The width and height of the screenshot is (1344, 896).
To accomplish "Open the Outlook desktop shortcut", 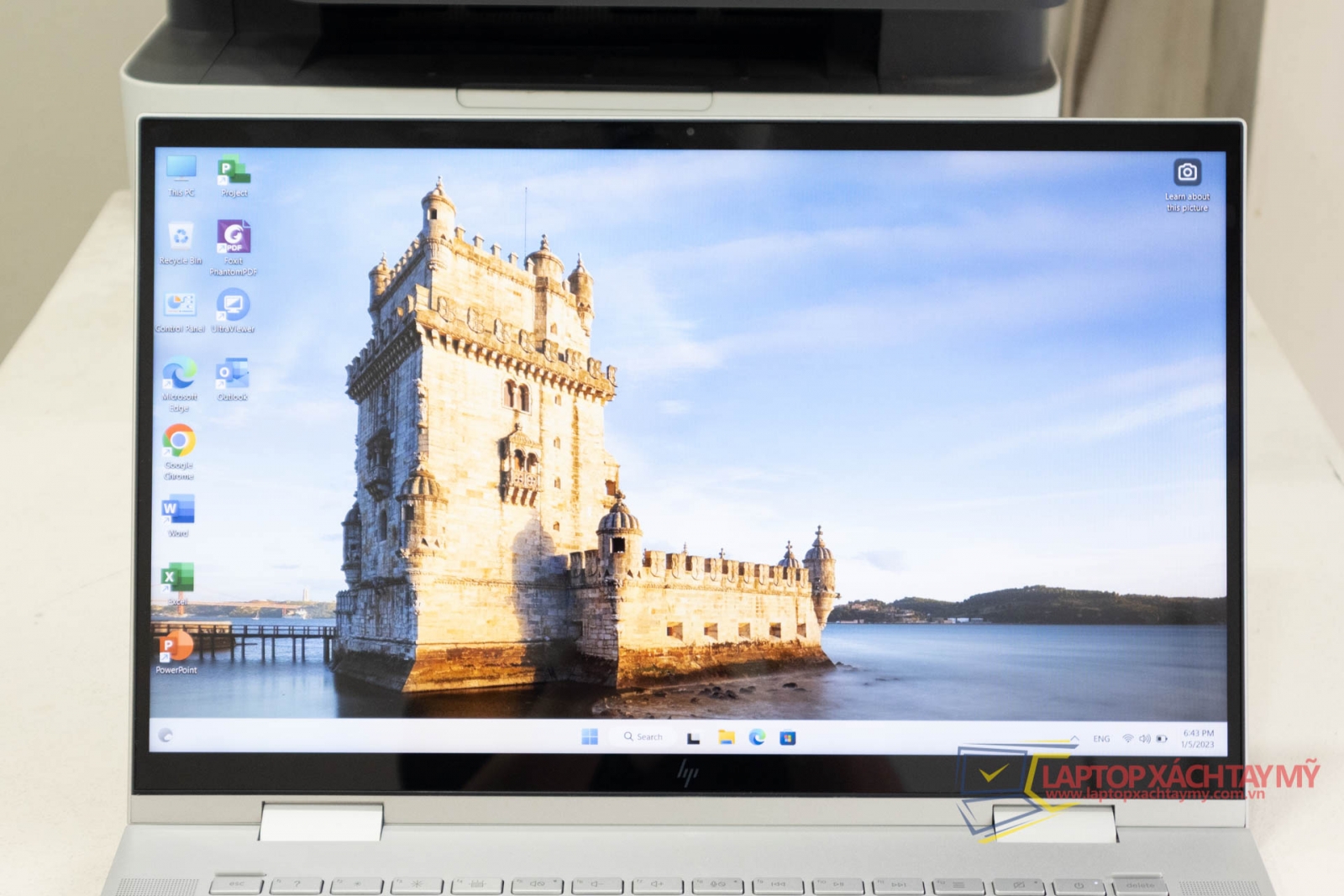I will click(x=232, y=375).
